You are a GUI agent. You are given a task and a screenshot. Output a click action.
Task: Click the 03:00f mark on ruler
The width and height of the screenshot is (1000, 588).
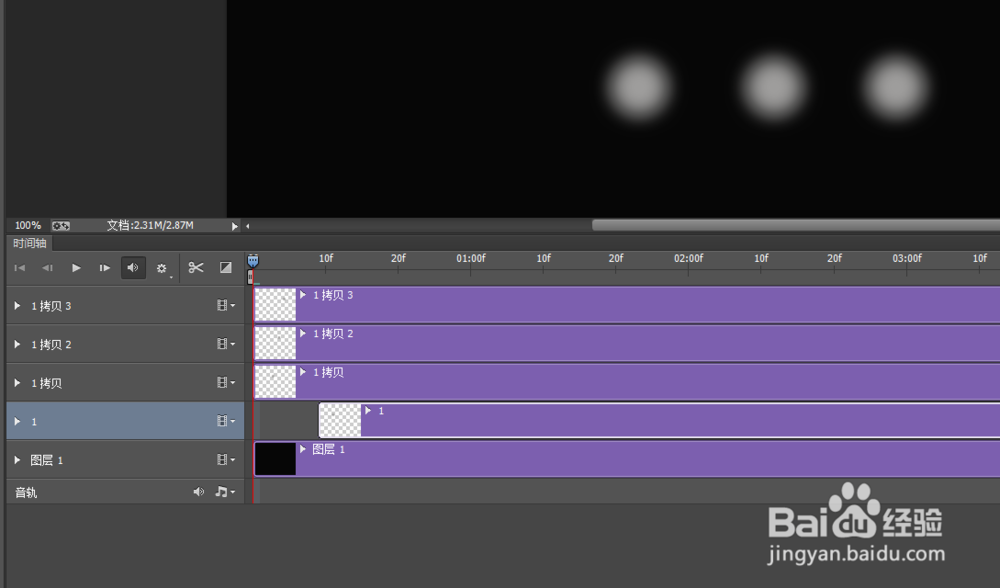pos(907,258)
